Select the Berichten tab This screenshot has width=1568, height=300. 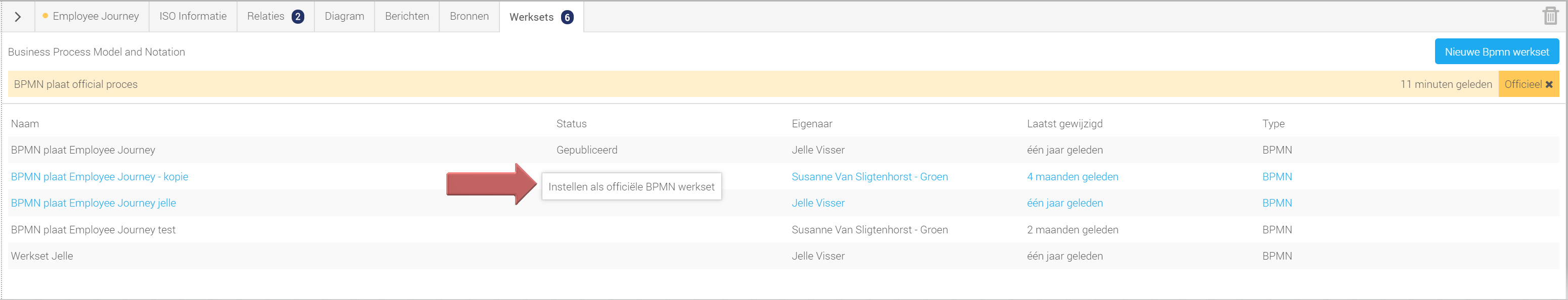click(406, 17)
